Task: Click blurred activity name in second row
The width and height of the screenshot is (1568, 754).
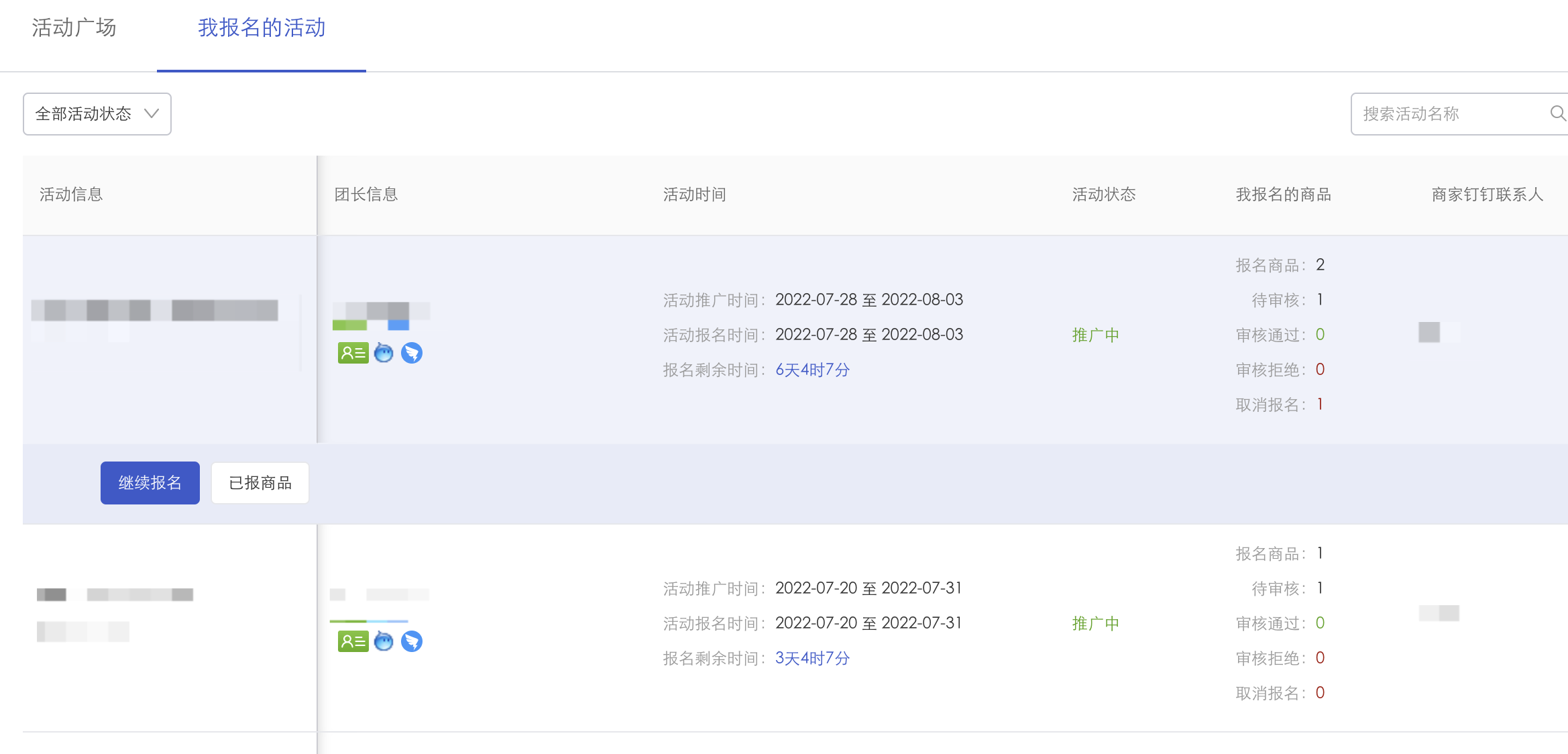Action: (x=115, y=594)
